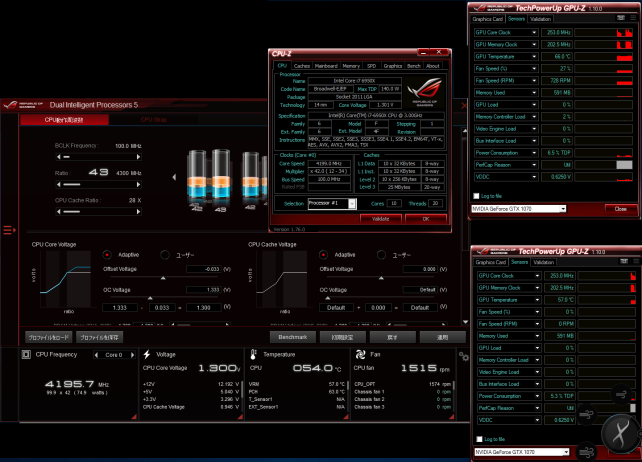Image resolution: width=642 pixels, height=462 pixels.
Task: Open the lower GPU-Z hamburger menu
Action: tap(637, 261)
